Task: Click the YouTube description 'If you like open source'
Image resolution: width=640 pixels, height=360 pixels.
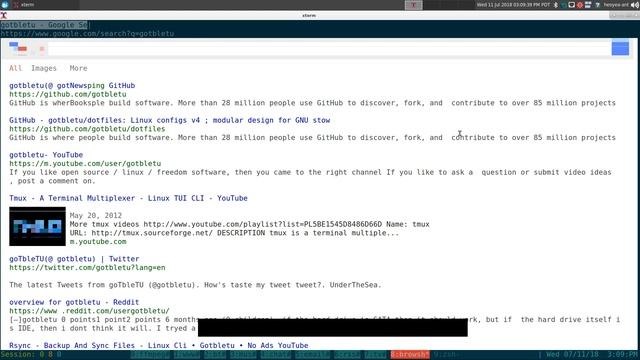Action: click(310, 176)
